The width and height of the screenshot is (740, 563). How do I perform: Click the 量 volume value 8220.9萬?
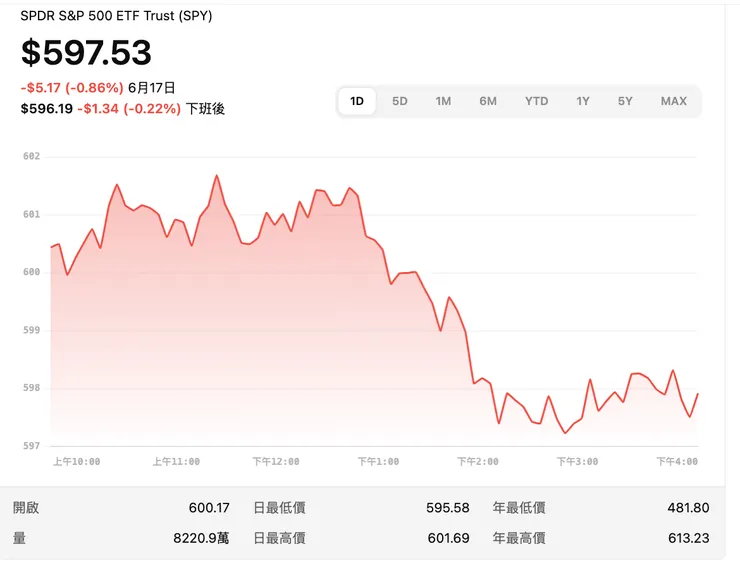coord(201,538)
